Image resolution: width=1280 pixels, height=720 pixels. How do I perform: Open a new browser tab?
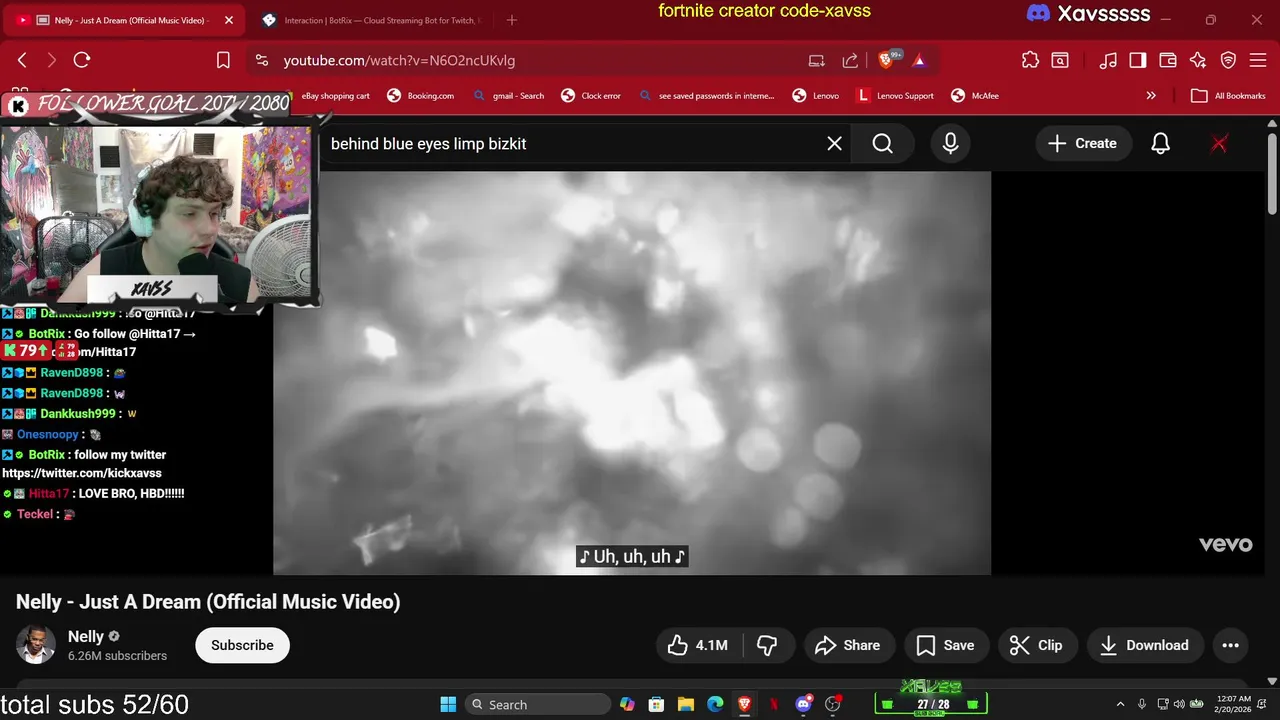[512, 20]
